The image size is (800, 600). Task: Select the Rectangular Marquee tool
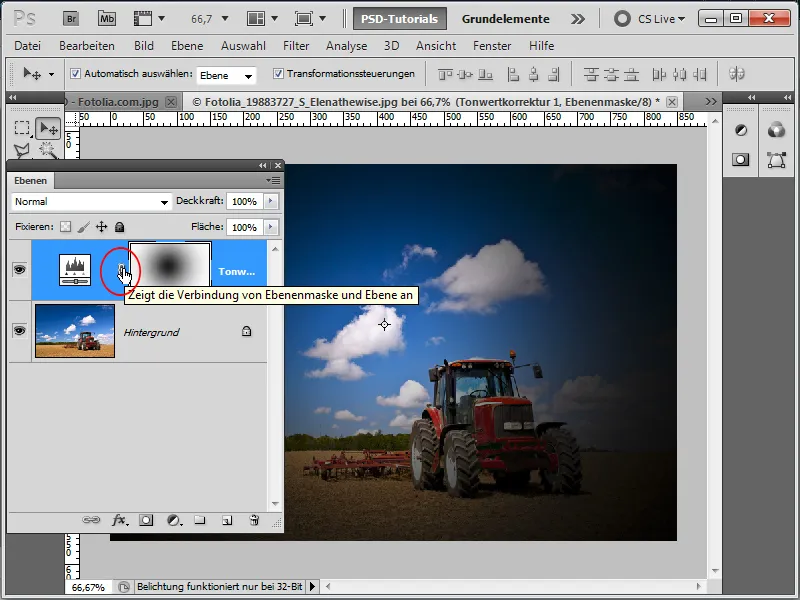pos(21,128)
